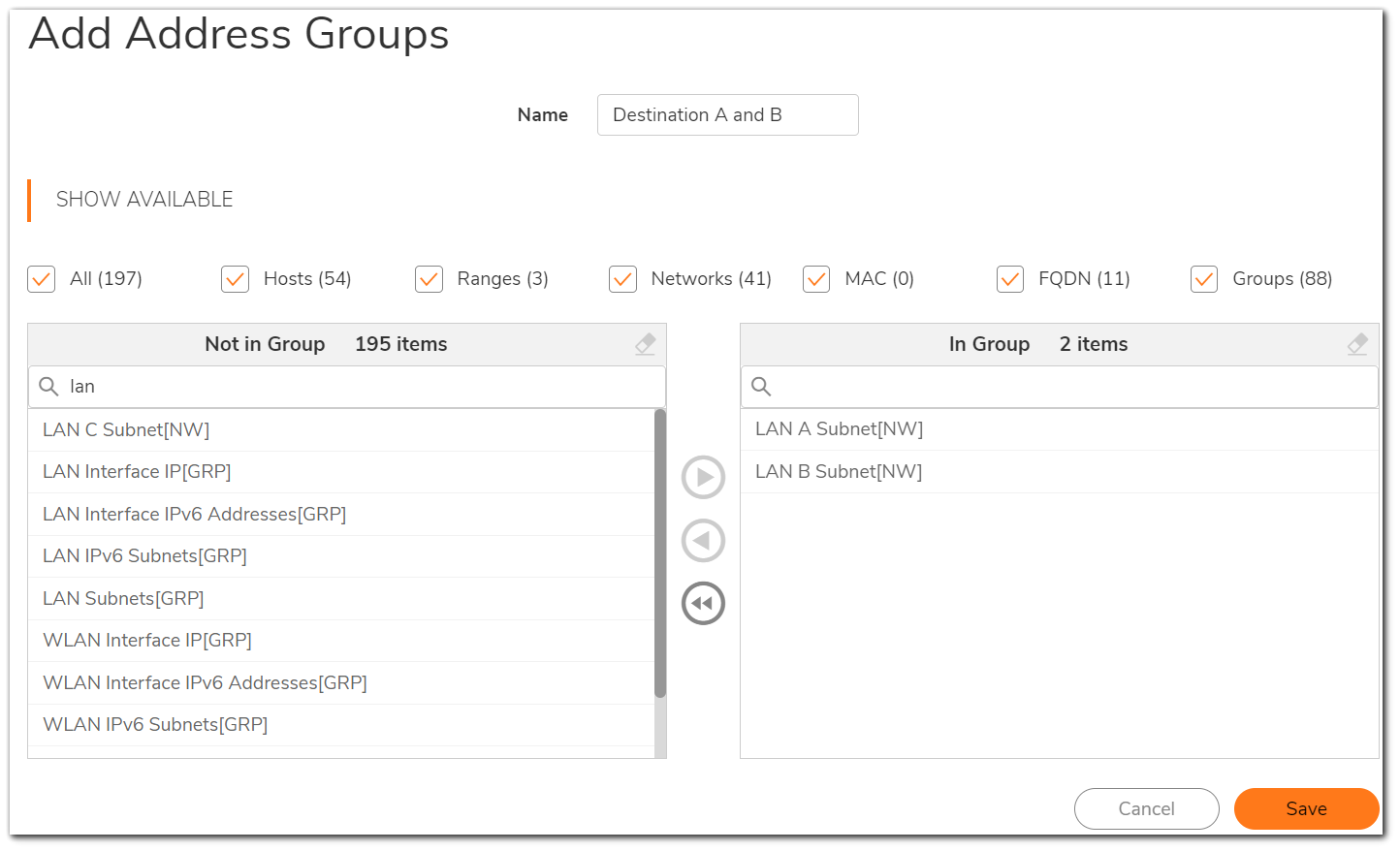Viewport: 1400px width, 852px height.
Task: Disable the FQDN (11) checkbox
Action: click(1011, 279)
